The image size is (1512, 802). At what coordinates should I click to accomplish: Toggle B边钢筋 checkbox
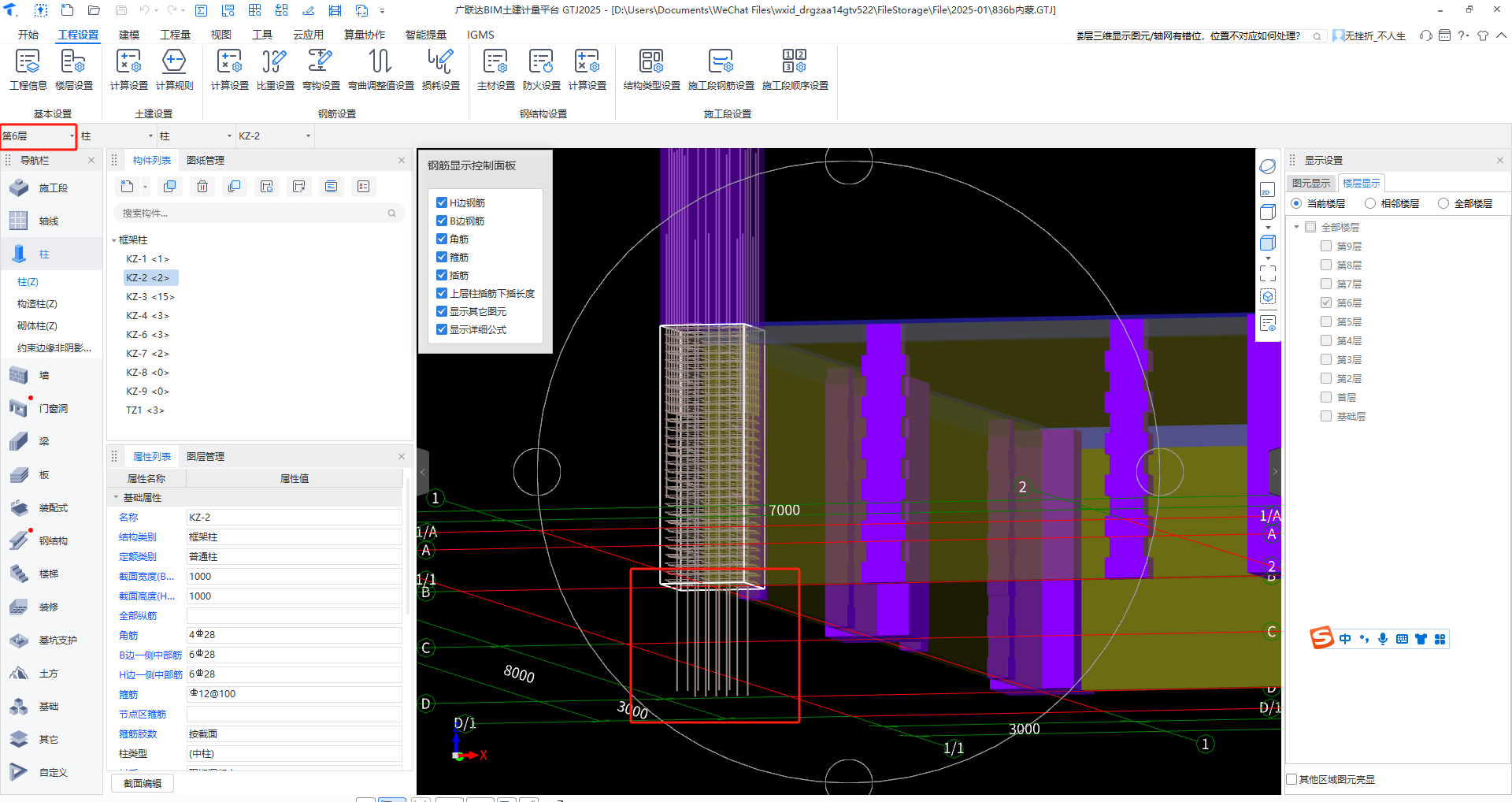[x=442, y=221]
